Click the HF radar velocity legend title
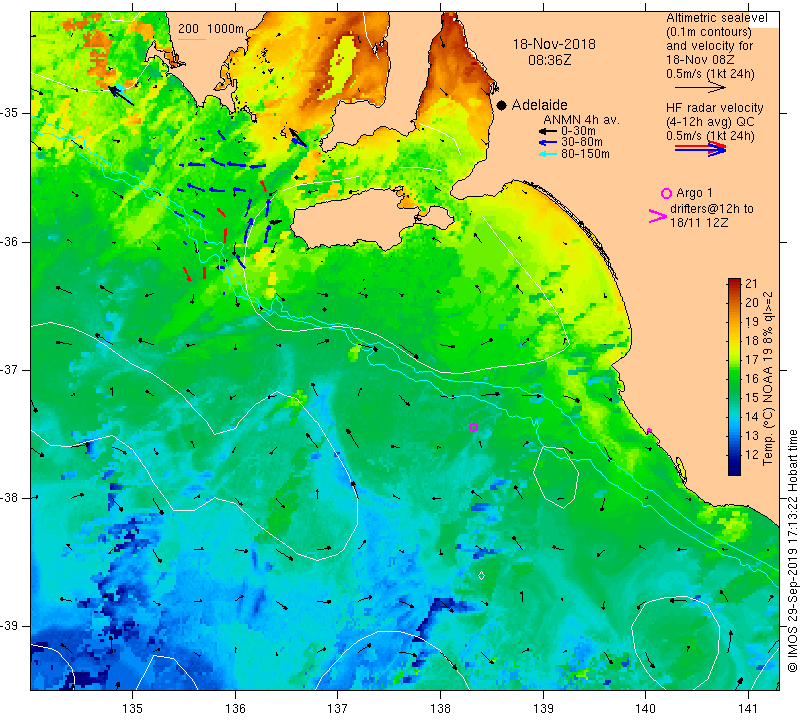Image resolution: width=800 pixels, height=720 pixels. click(714, 108)
